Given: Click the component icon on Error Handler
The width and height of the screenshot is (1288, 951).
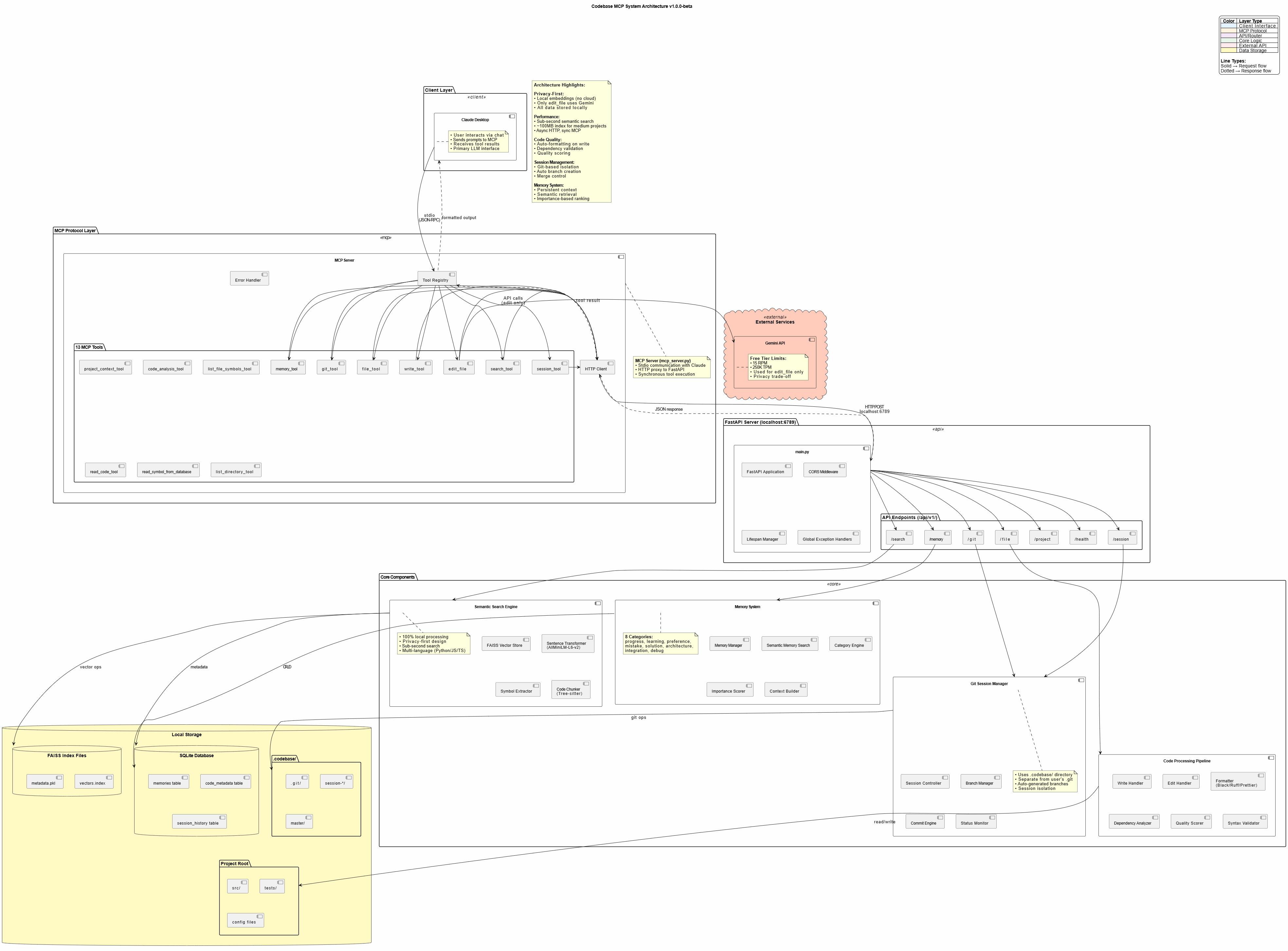Looking at the screenshot, I should [264, 275].
